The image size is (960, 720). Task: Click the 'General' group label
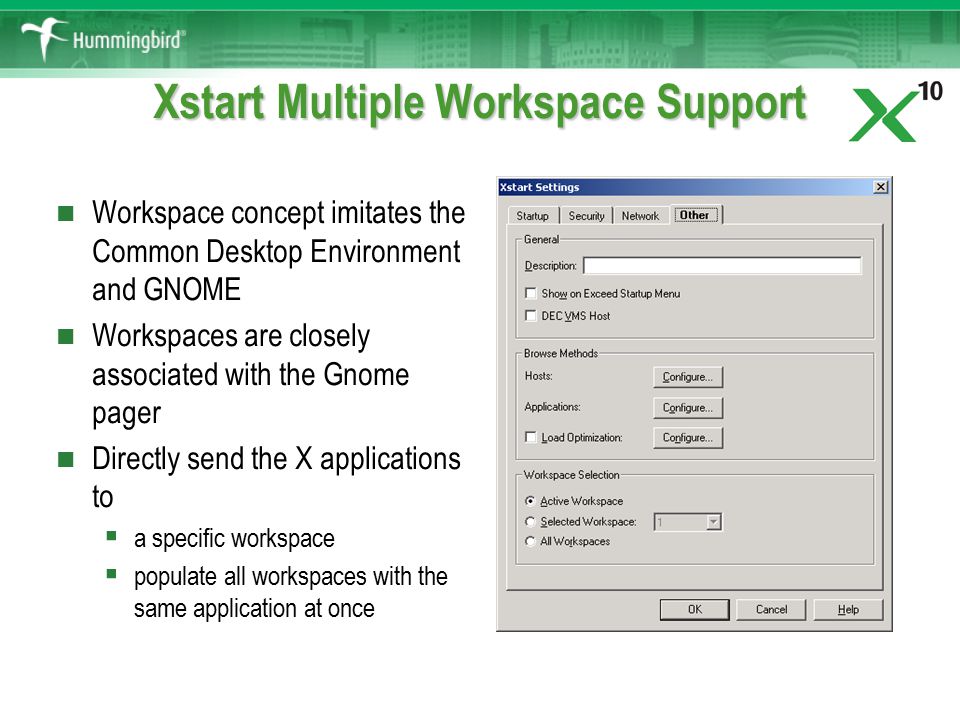click(541, 239)
